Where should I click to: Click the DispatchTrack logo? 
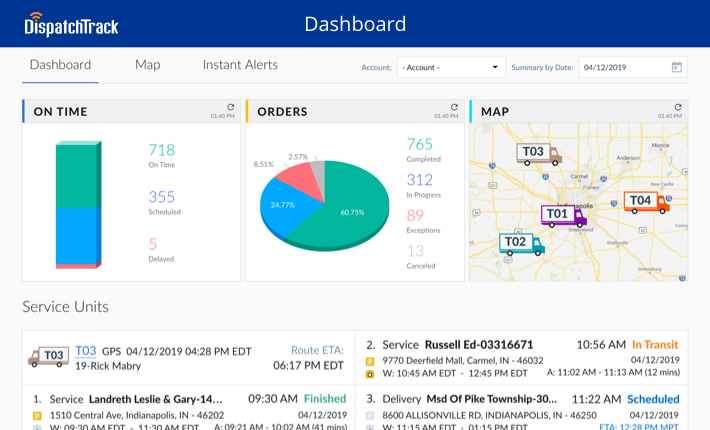(73, 23)
